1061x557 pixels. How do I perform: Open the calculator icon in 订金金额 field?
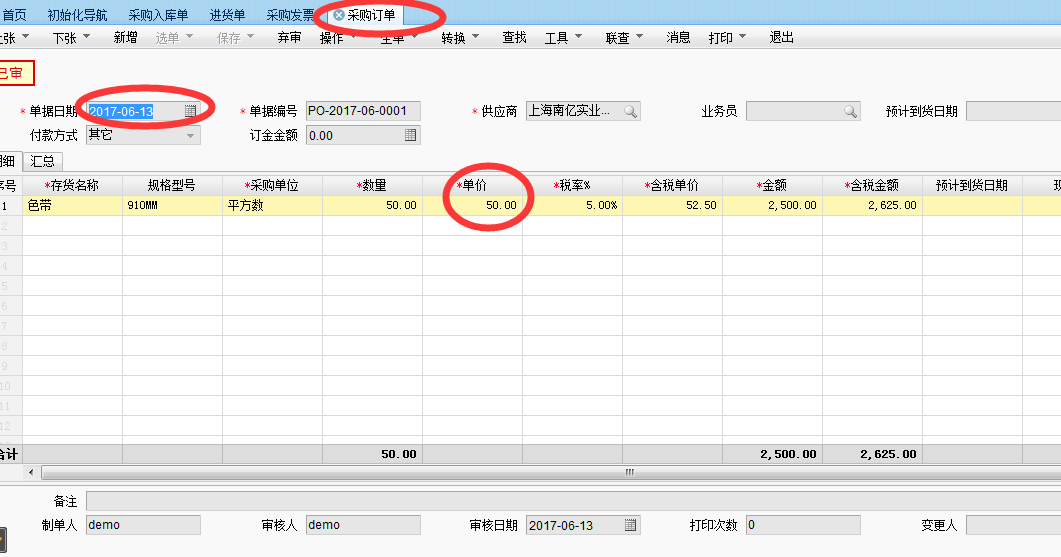pos(410,135)
